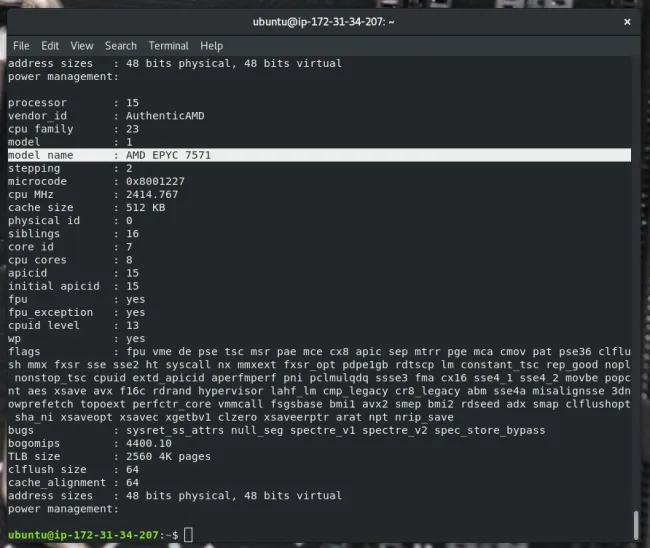The height and width of the screenshot is (548, 650).
Task: Click the '512 KB' cache size value
Action: (x=146, y=207)
